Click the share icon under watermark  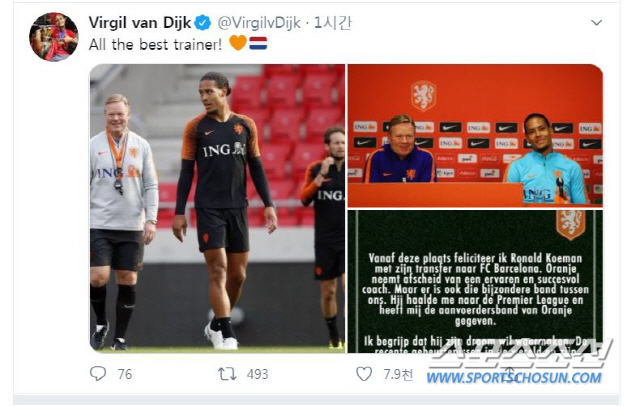coord(509,373)
